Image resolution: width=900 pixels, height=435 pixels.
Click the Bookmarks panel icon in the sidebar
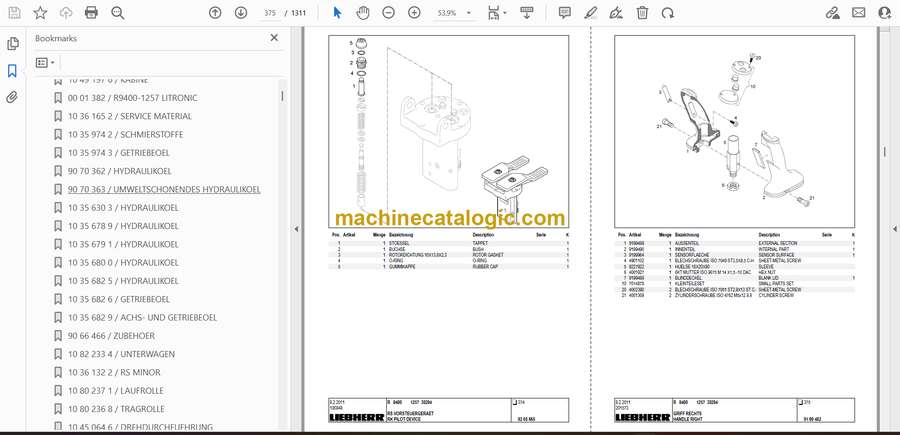coord(12,71)
